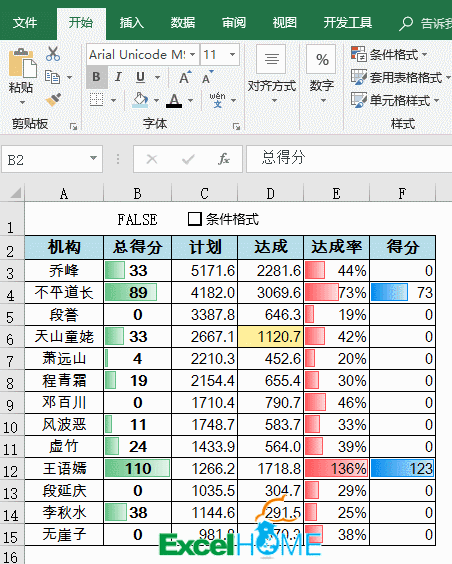Open the alignment (对齐方式) group
The height and width of the screenshot is (564, 452).
272,74
